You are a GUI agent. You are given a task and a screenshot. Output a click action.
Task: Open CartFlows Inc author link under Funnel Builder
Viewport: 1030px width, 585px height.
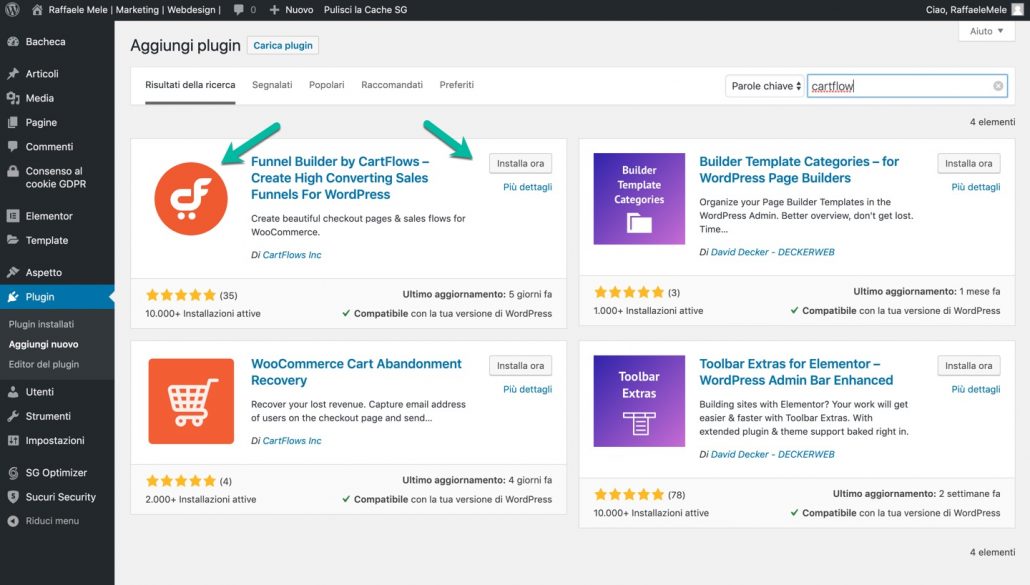292,255
